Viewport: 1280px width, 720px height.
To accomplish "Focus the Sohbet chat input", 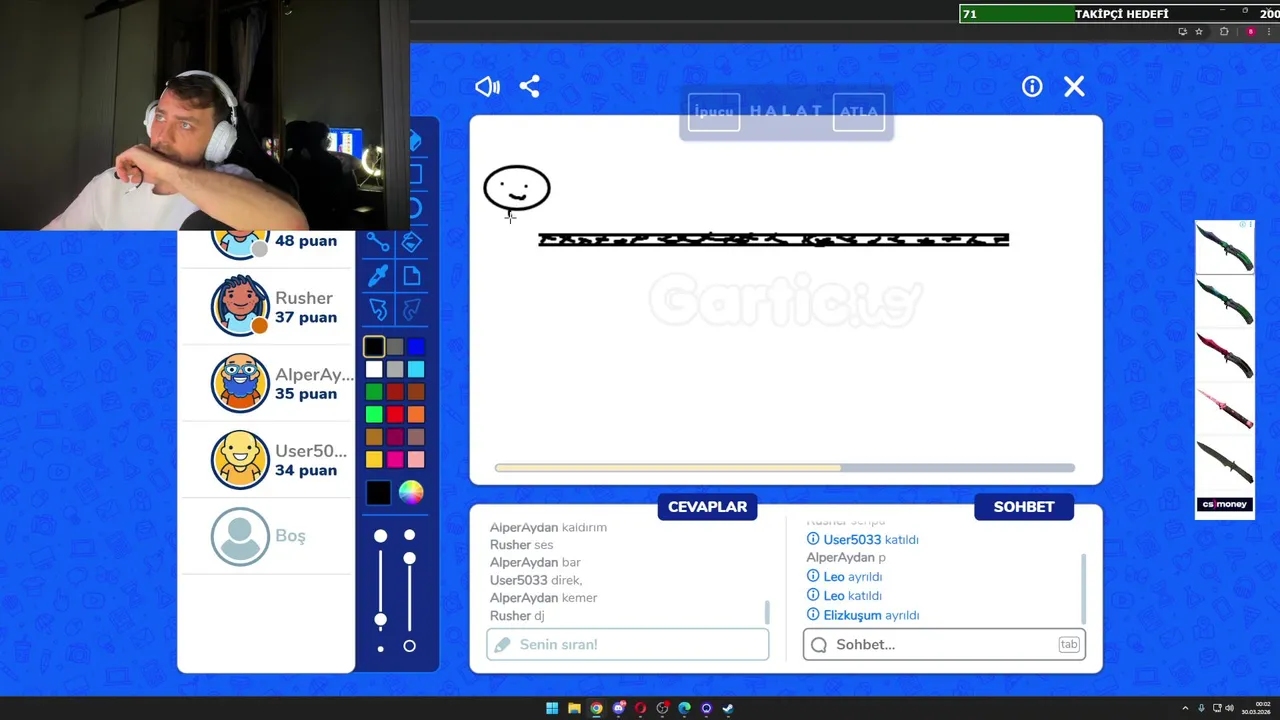I will 944,644.
